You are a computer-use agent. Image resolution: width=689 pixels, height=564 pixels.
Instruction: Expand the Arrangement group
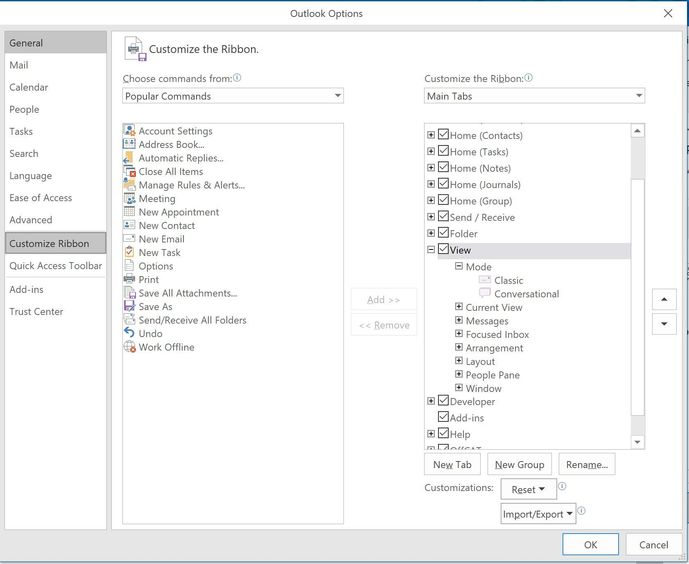[459, 347]
